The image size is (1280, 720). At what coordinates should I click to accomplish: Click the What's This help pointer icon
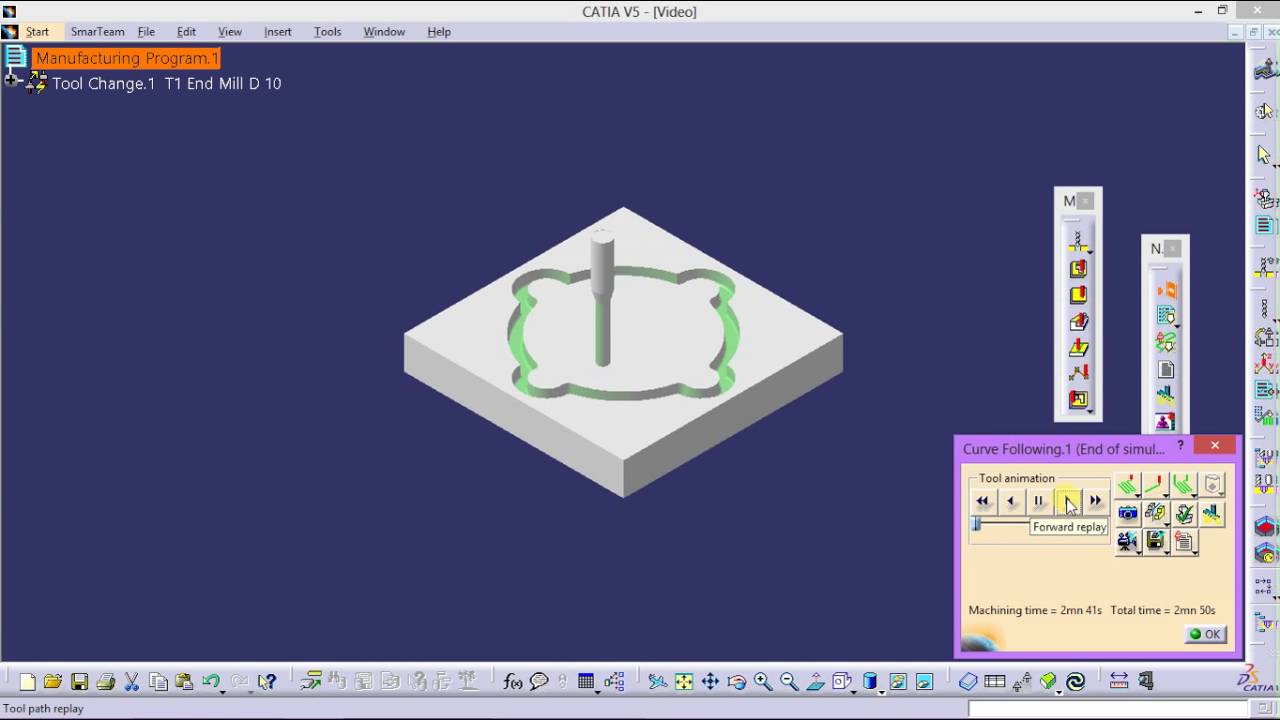pyautogui.click(x=266, y=682)
